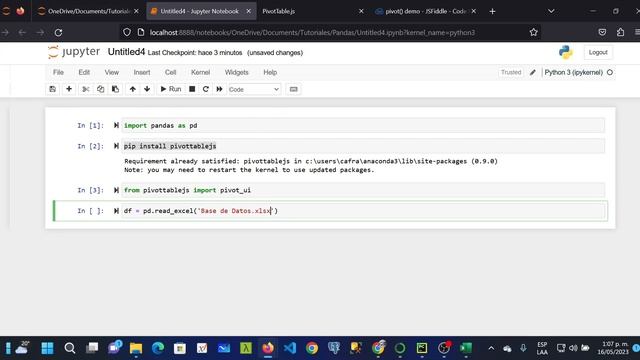
Task: Open the Kernel menu
Action: 200,72
